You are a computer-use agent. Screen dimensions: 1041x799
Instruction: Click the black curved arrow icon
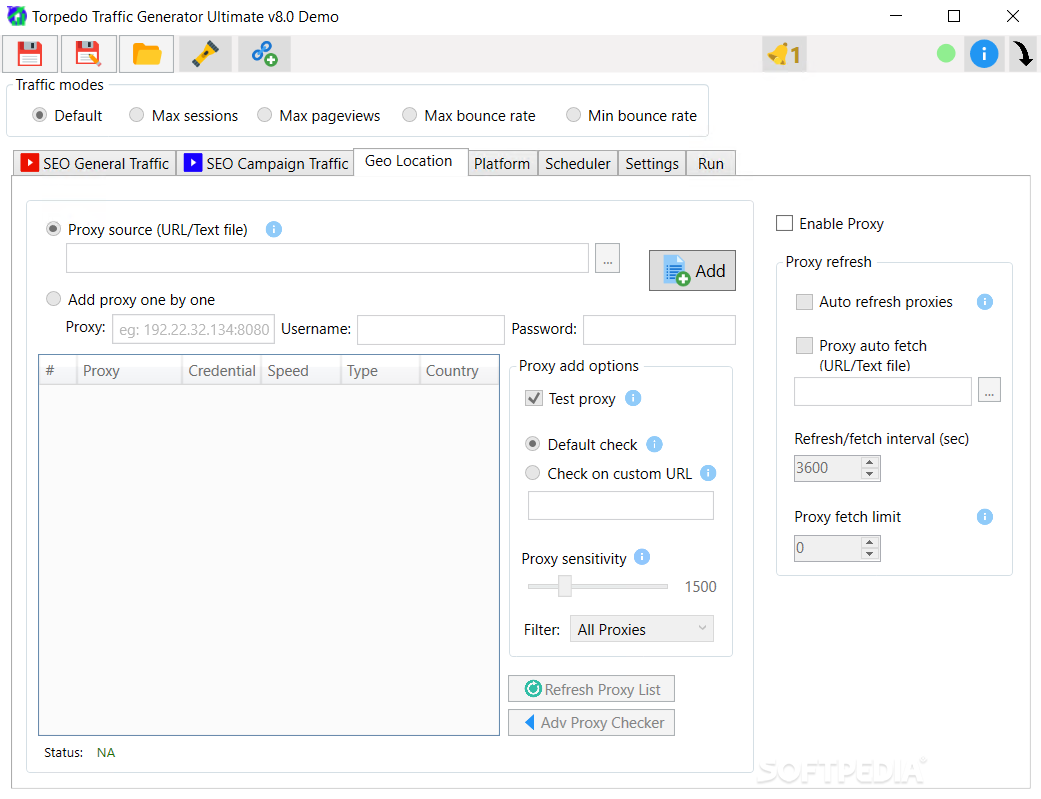pos(1023,54)
